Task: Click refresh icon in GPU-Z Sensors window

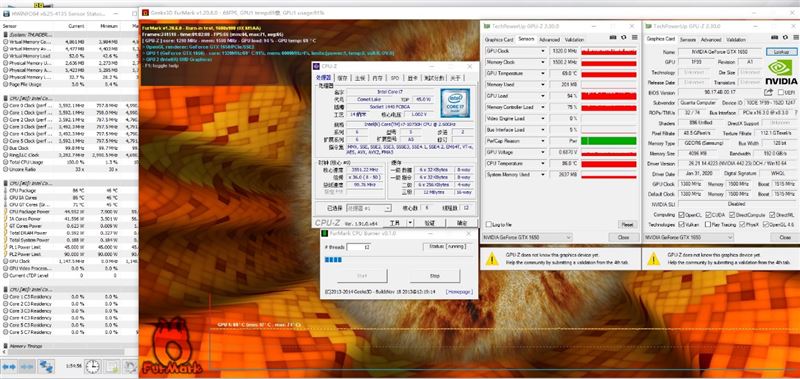Action: 623,38
